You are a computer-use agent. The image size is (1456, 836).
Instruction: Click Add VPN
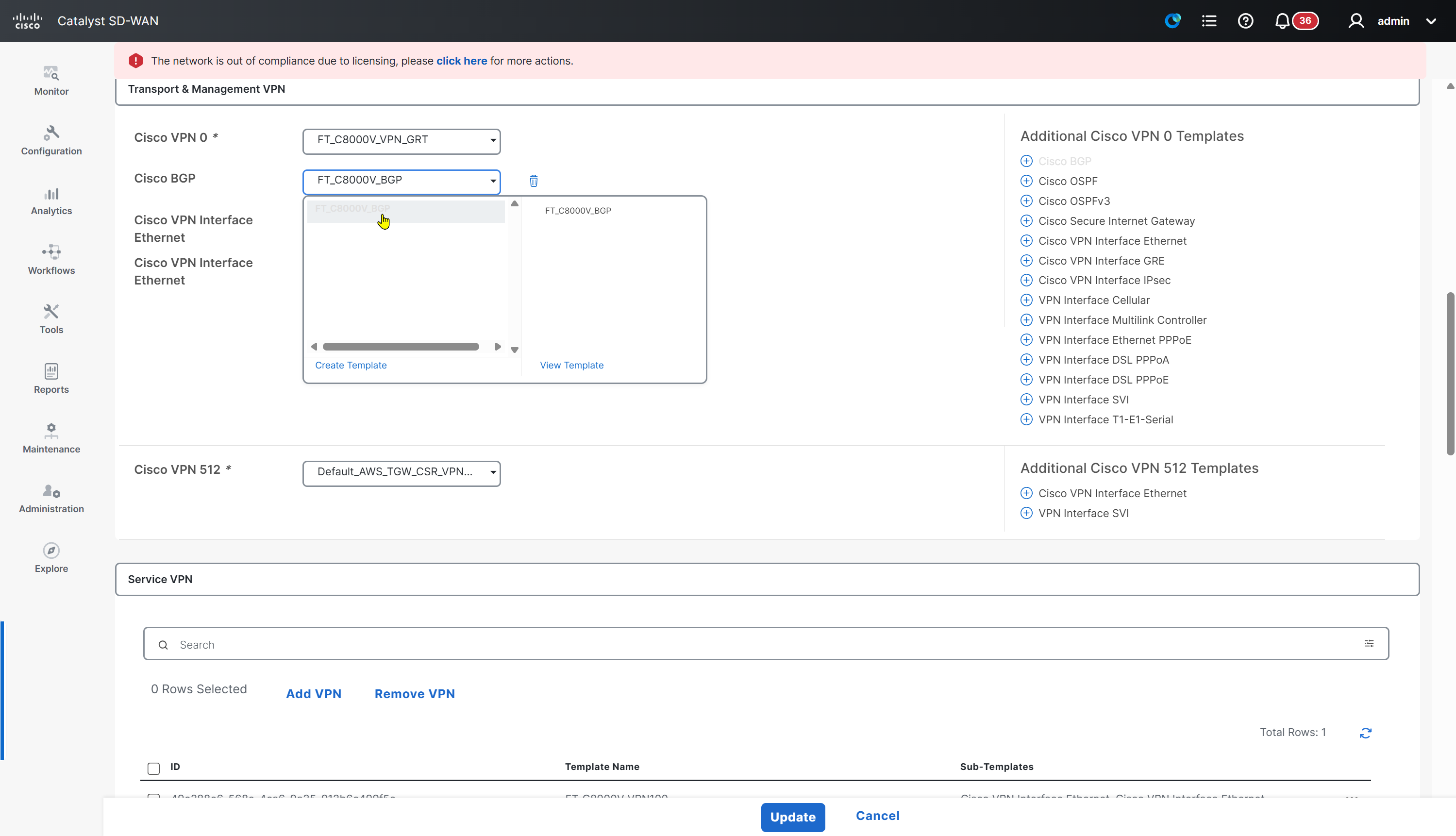[x=314, y=694]
